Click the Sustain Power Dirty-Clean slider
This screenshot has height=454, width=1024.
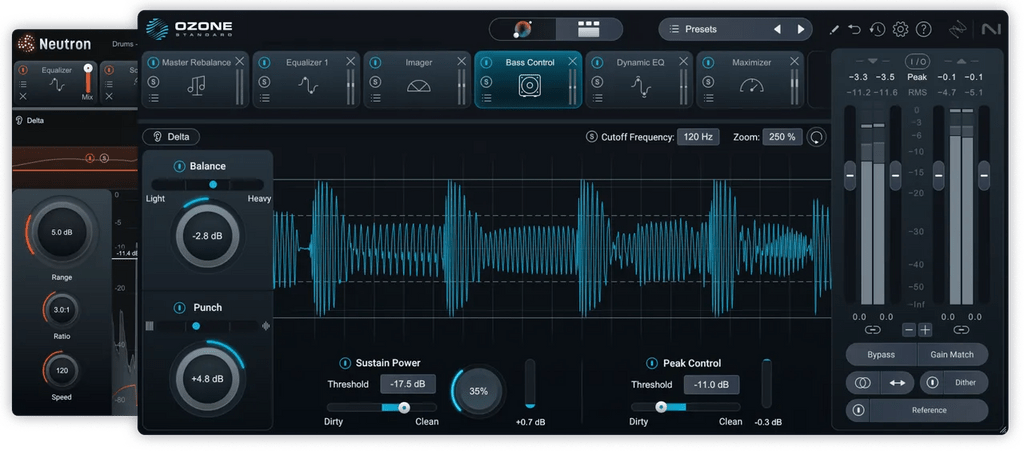[383, 408]
